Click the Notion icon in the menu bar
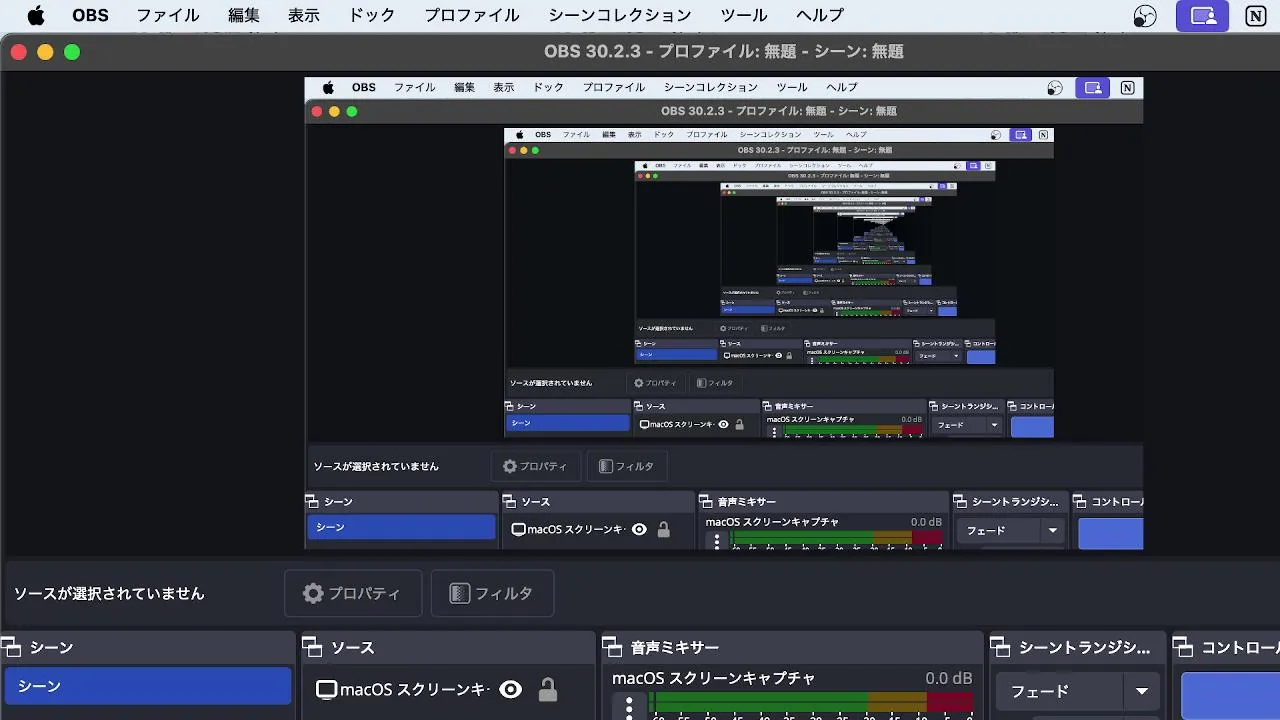Image resolution: width=1280 pixels, height=720 pixels. 1256,16
